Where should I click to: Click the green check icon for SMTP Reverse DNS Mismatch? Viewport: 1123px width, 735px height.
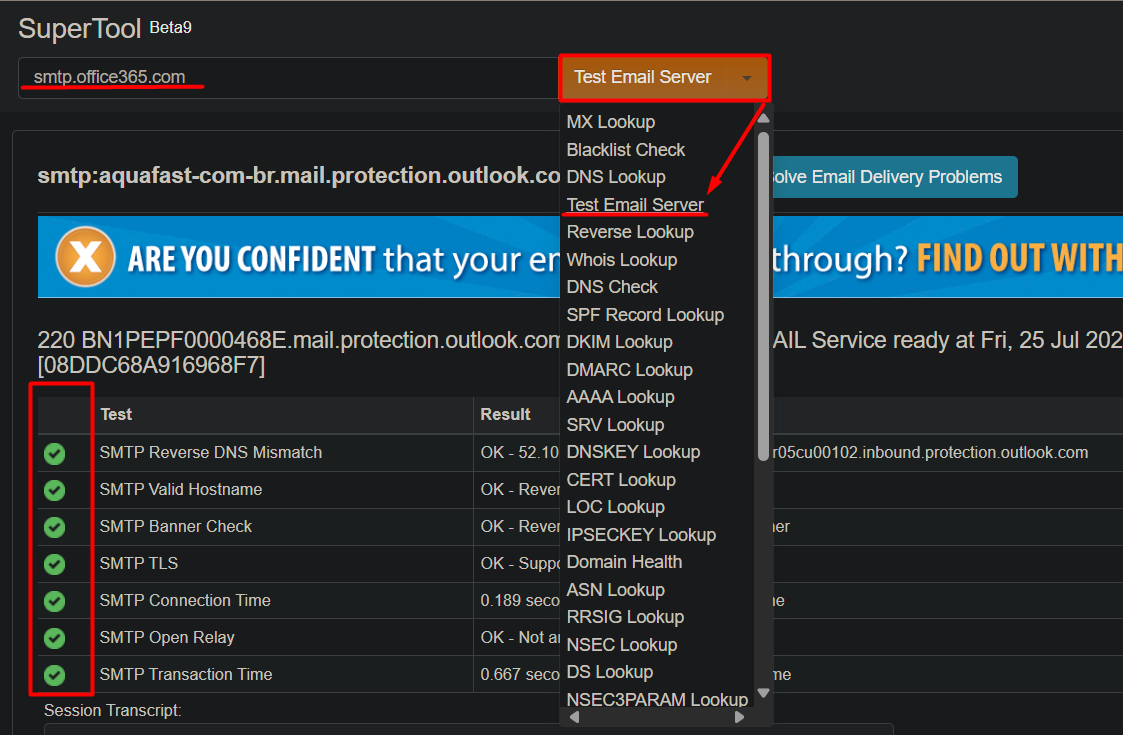(x=54, y=454)
